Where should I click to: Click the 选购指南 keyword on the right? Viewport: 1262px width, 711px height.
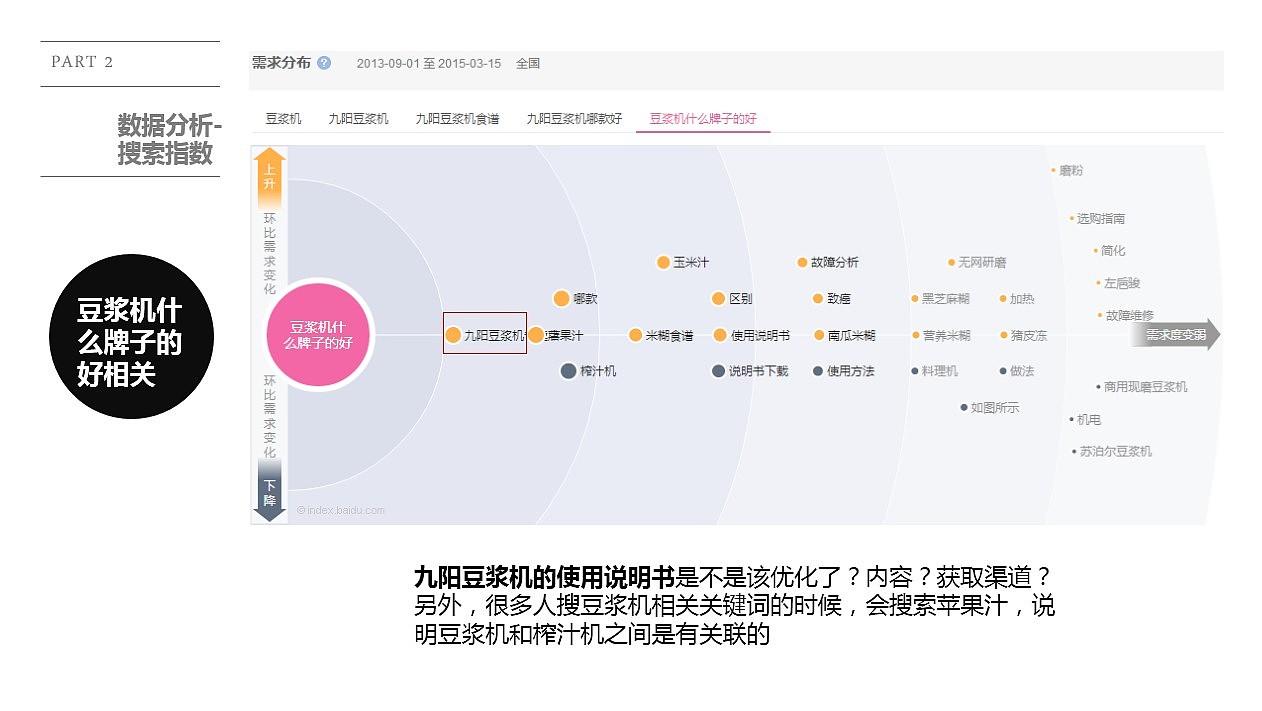pyautogui.click(x=1103, y=218)
